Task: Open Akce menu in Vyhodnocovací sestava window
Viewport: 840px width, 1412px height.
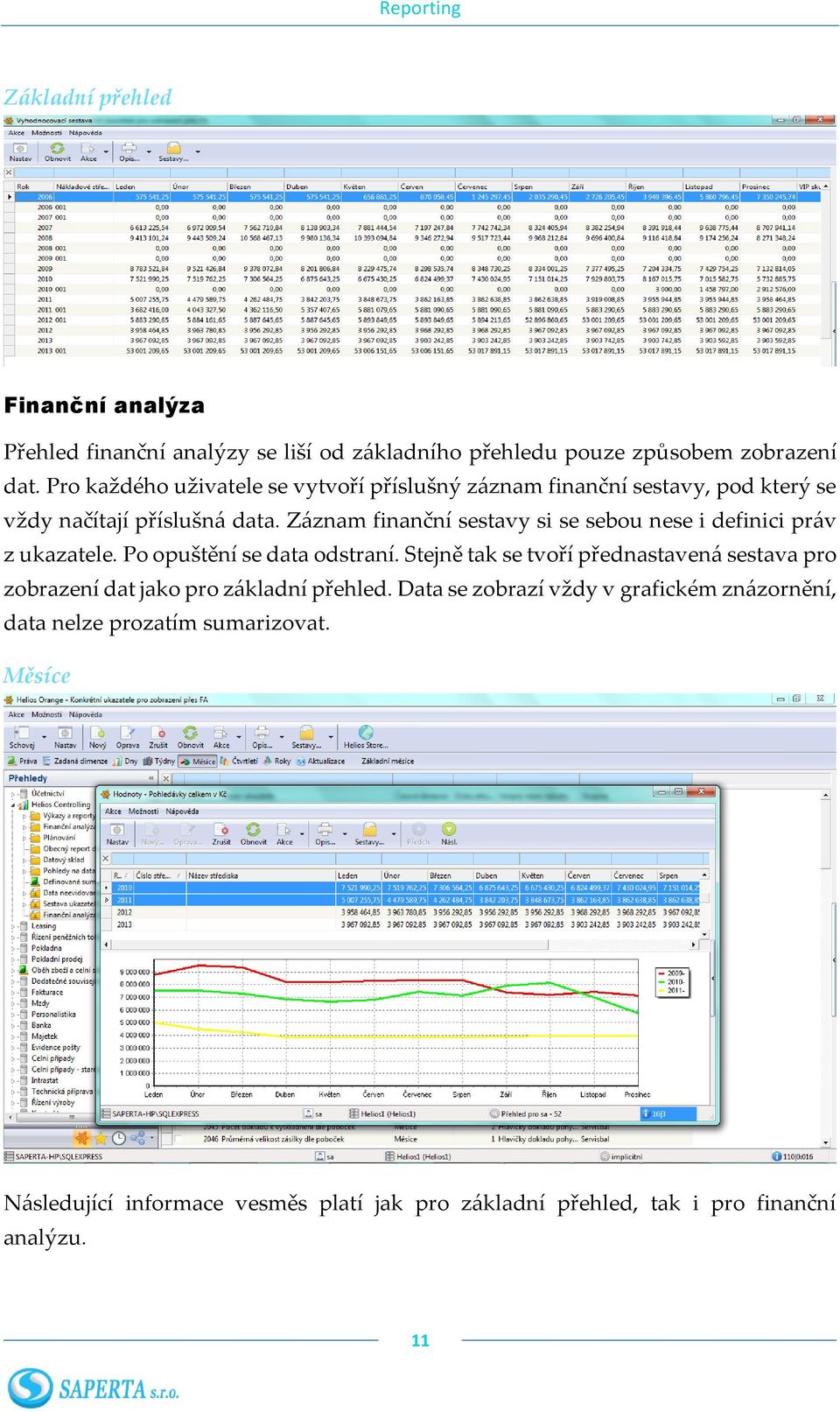Action: tap(17, 133)
